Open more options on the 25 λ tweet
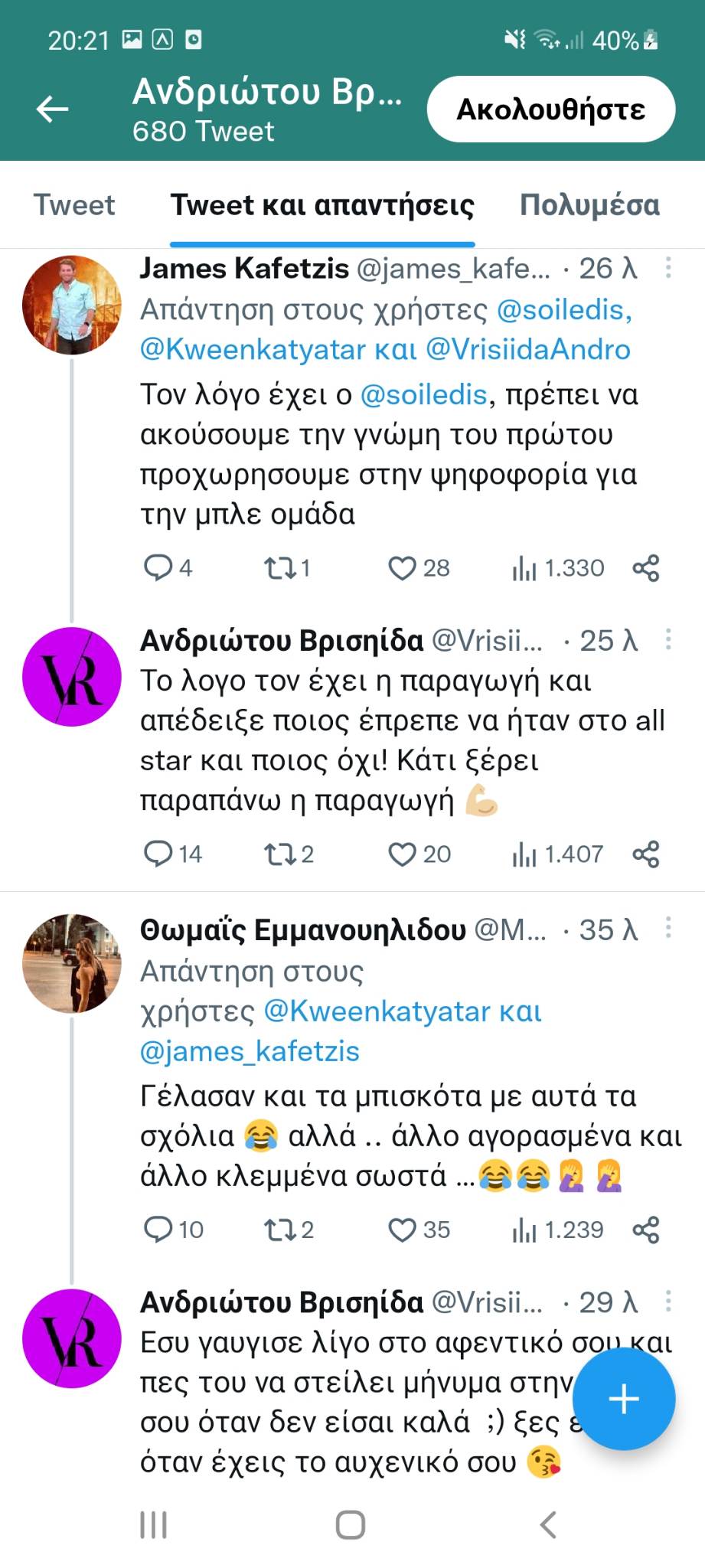Viewport: 705px width, 1568px height. pos(668,640)
